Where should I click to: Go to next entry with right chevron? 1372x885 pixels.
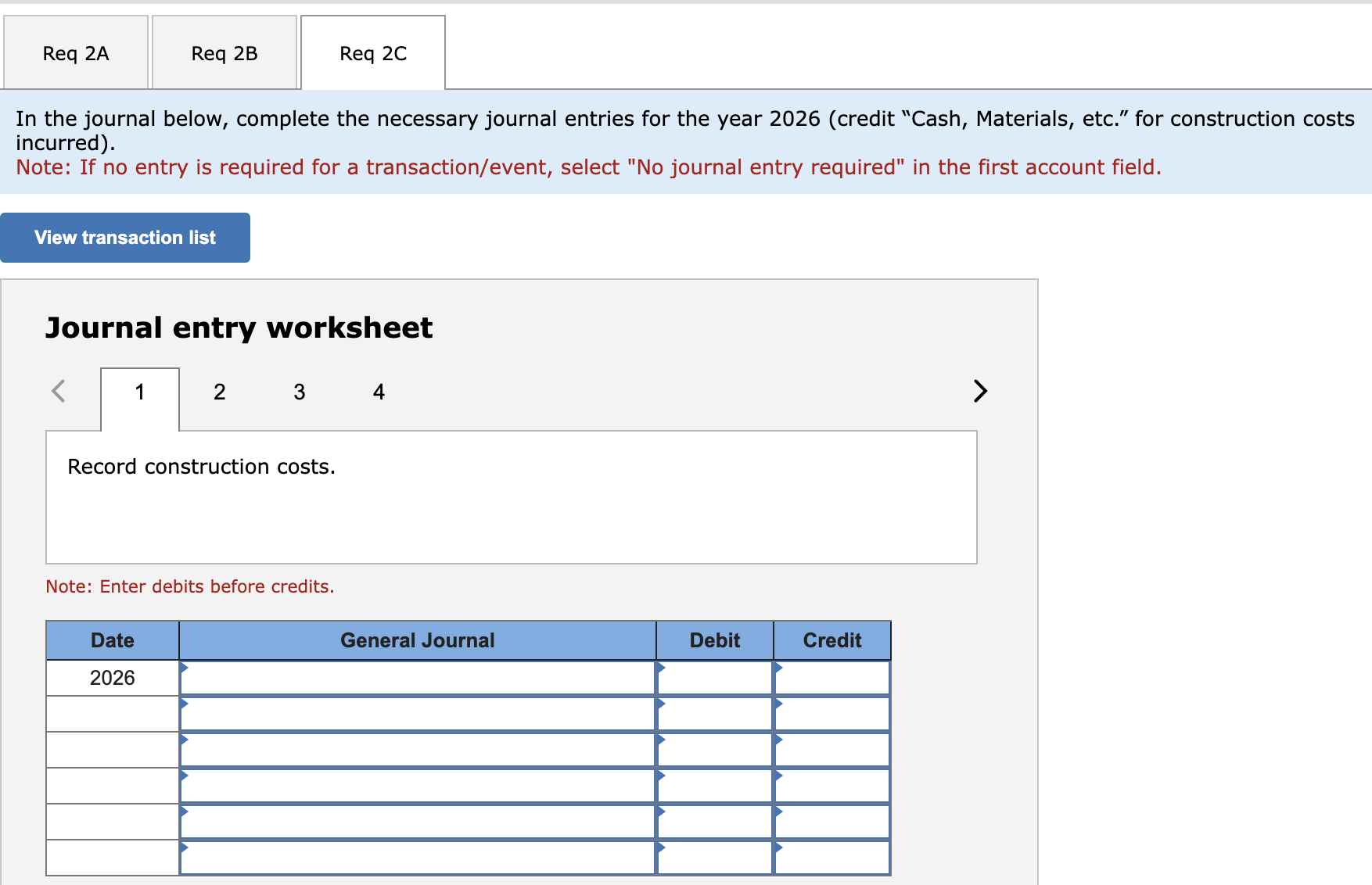(x=980, y=391)
